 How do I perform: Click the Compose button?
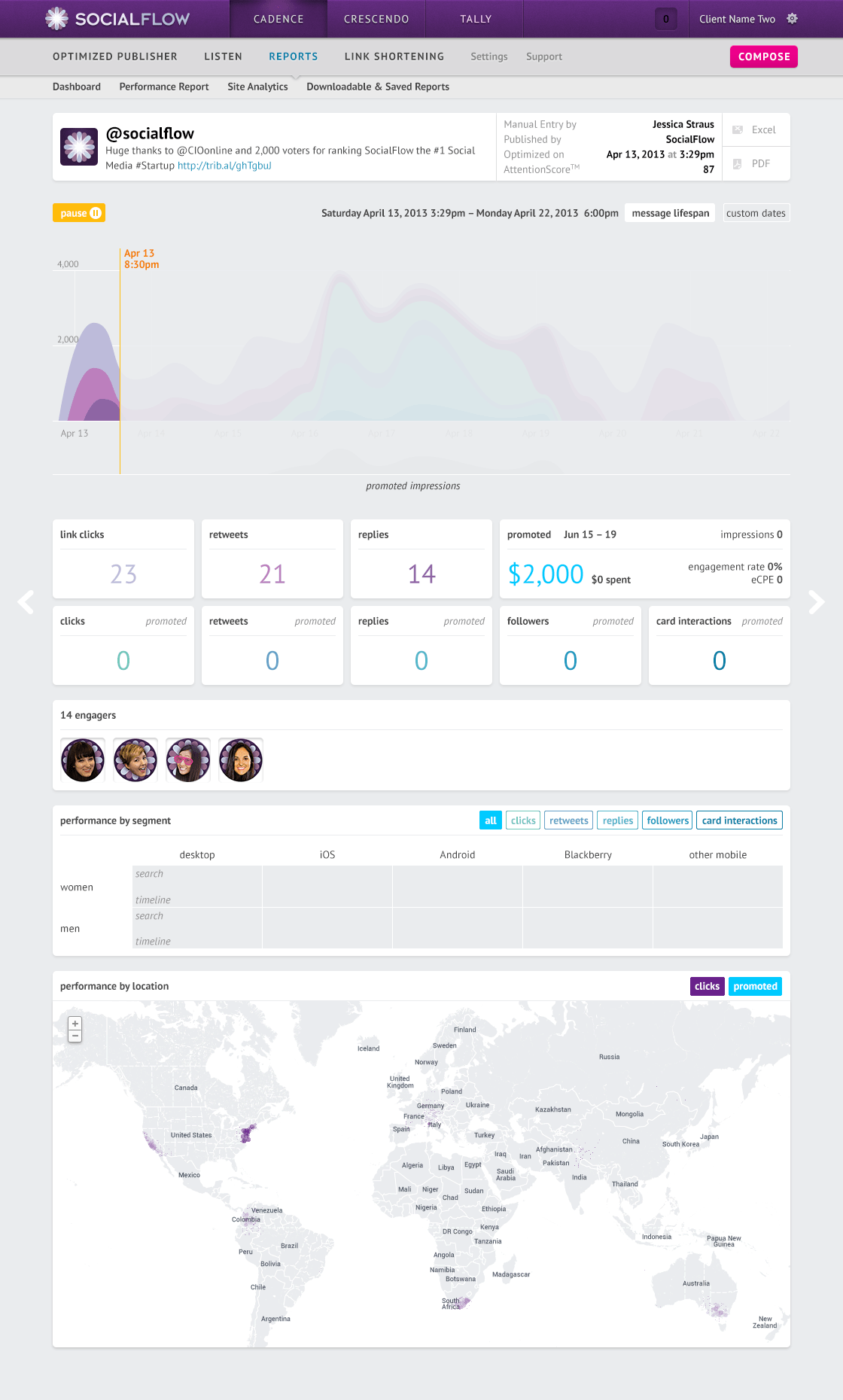tap(764, 56)
